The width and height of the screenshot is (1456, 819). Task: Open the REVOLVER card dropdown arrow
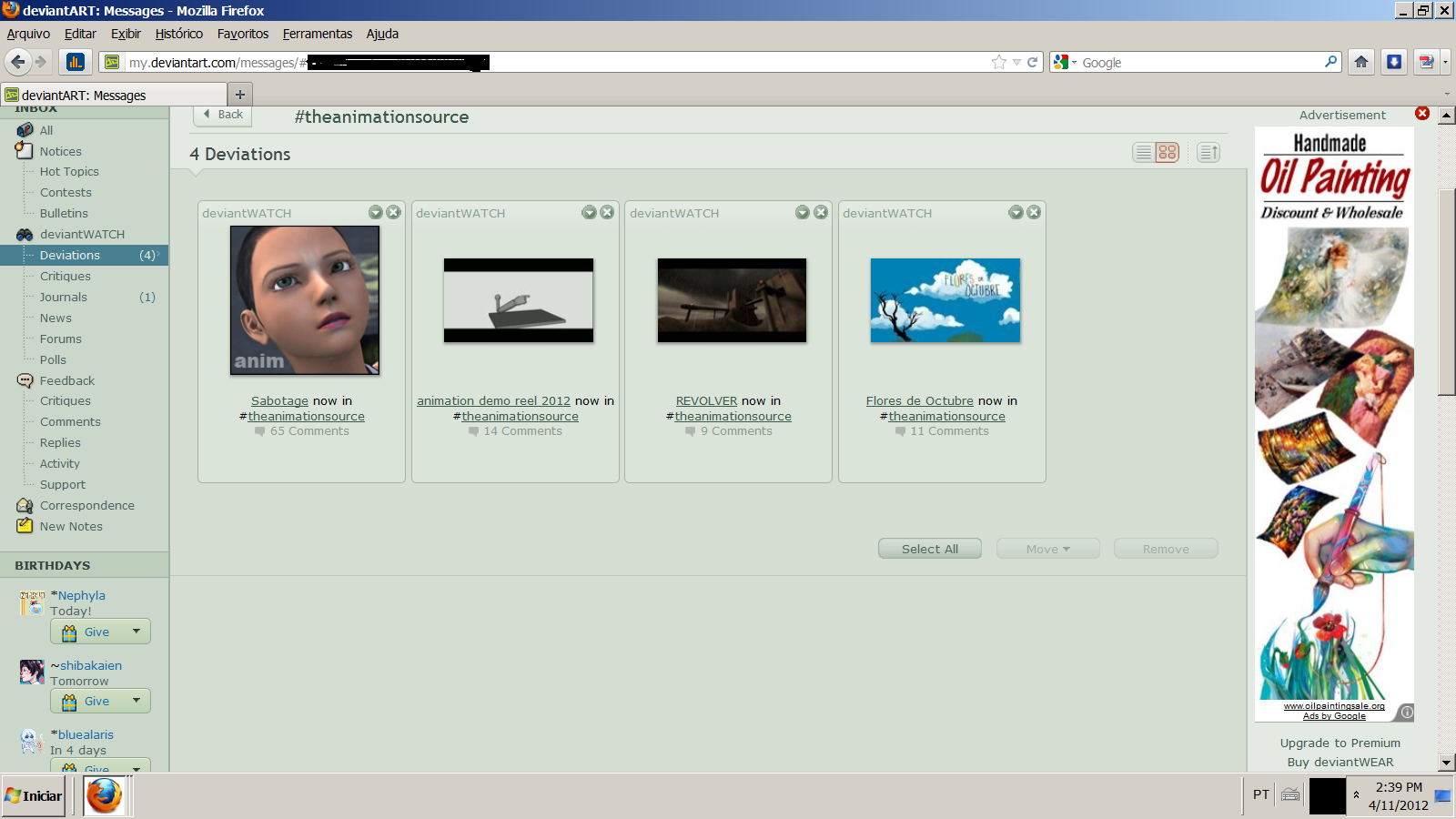click(803, 212)
